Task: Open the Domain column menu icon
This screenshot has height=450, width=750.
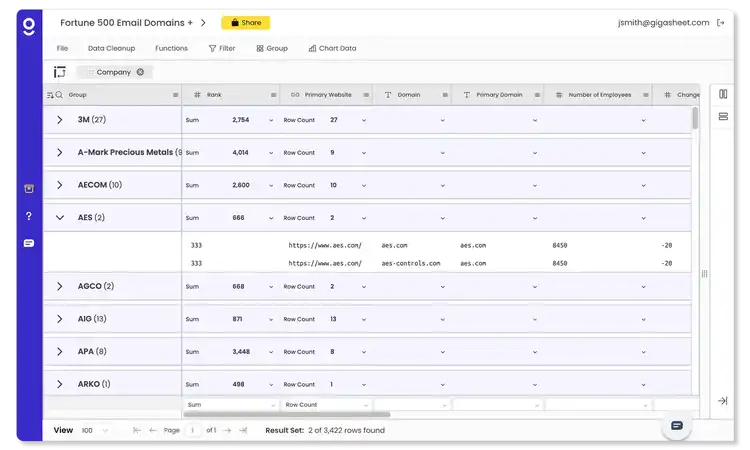Action: tap(445, 95)
